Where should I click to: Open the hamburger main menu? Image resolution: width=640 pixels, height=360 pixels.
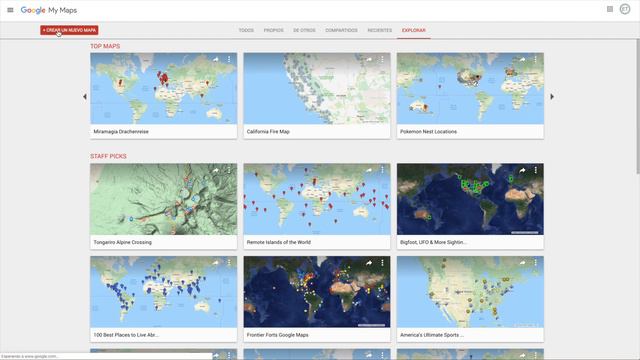coord(10,10)
